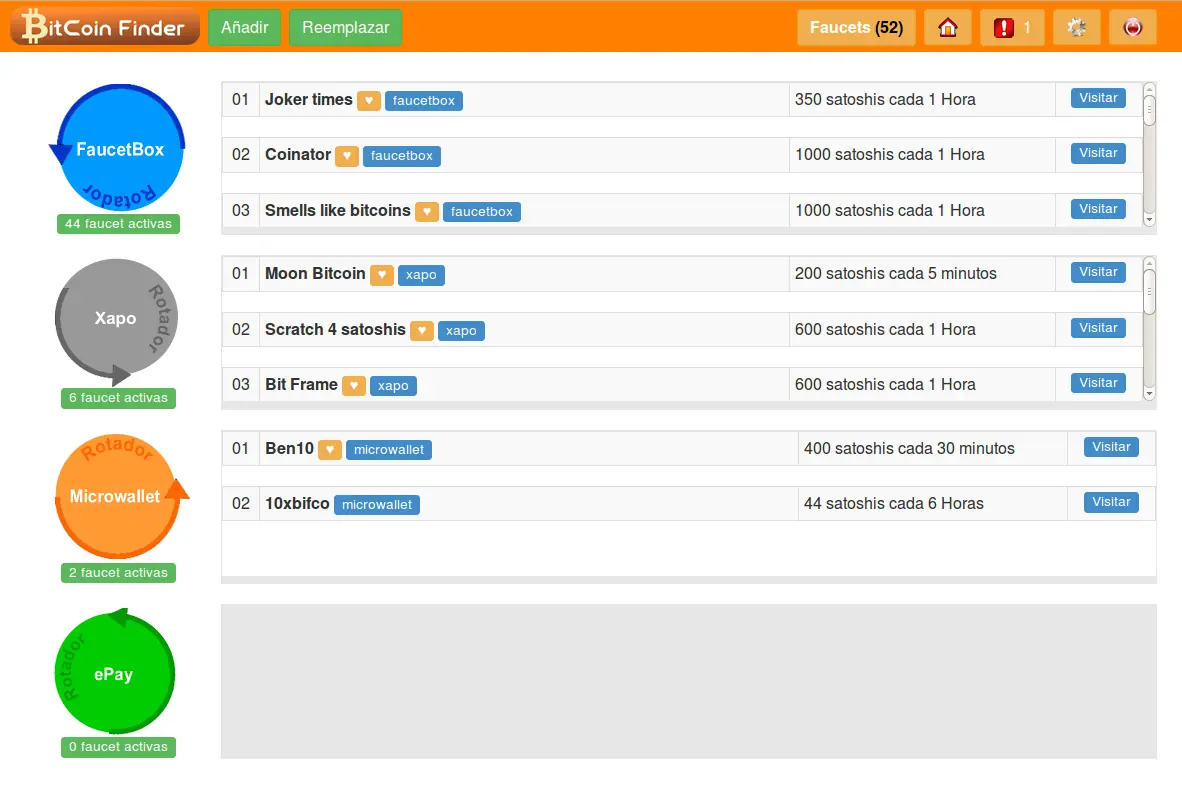Visit the Joker times faucet
The height and width of the screenshot is (788, 1182).
(1098, 98)
